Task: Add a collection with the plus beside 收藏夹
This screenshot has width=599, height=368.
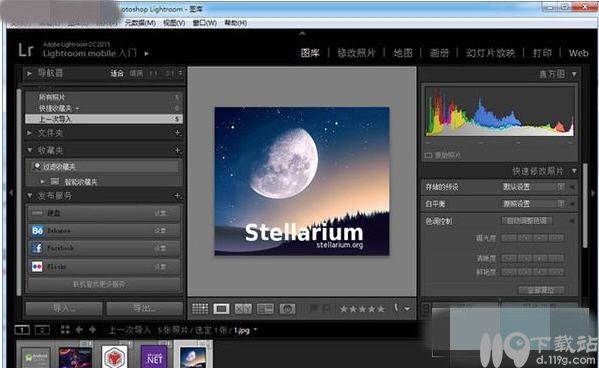Action: coord(178,150)
